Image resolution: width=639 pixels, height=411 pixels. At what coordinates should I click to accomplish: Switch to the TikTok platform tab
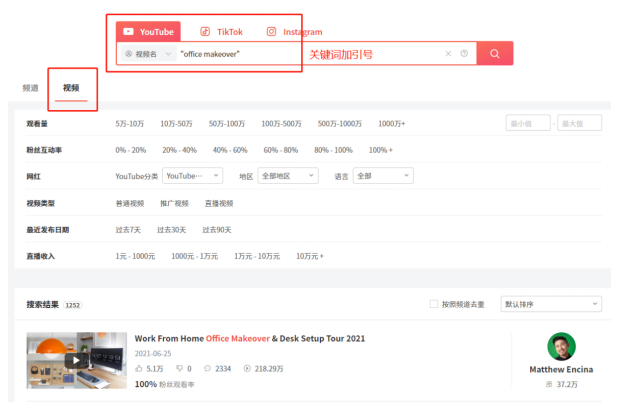(222, 32)
